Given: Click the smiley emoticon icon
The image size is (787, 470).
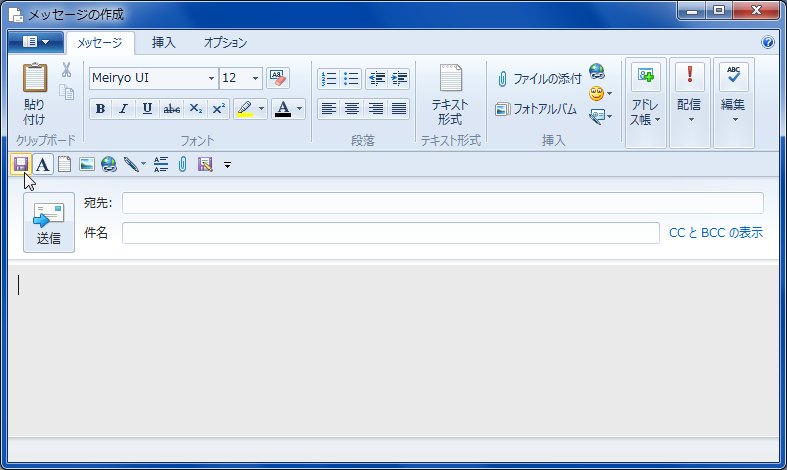Looking at the screenshot, I should [596, 93].
